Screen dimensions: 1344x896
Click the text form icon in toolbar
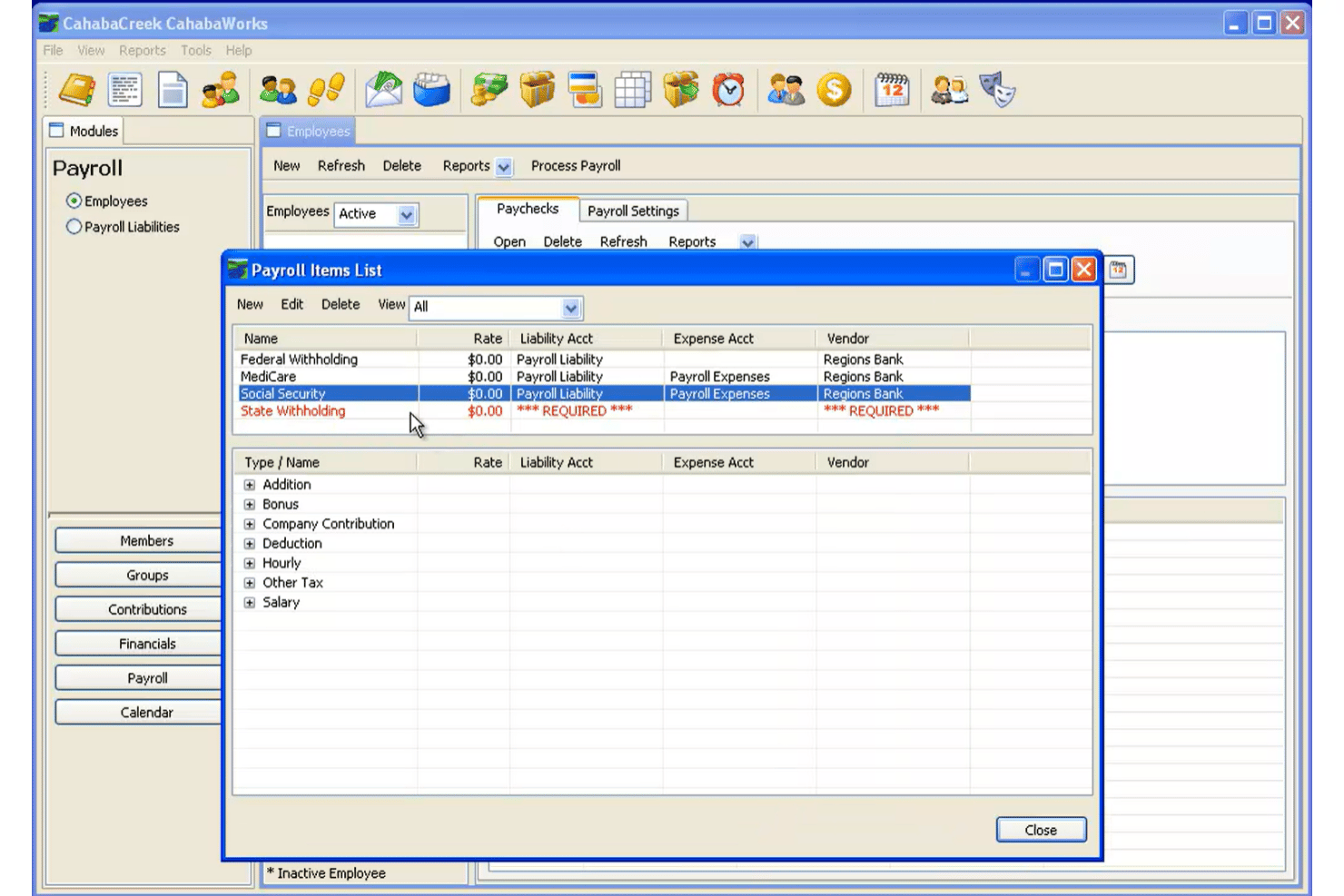(125, 90)
